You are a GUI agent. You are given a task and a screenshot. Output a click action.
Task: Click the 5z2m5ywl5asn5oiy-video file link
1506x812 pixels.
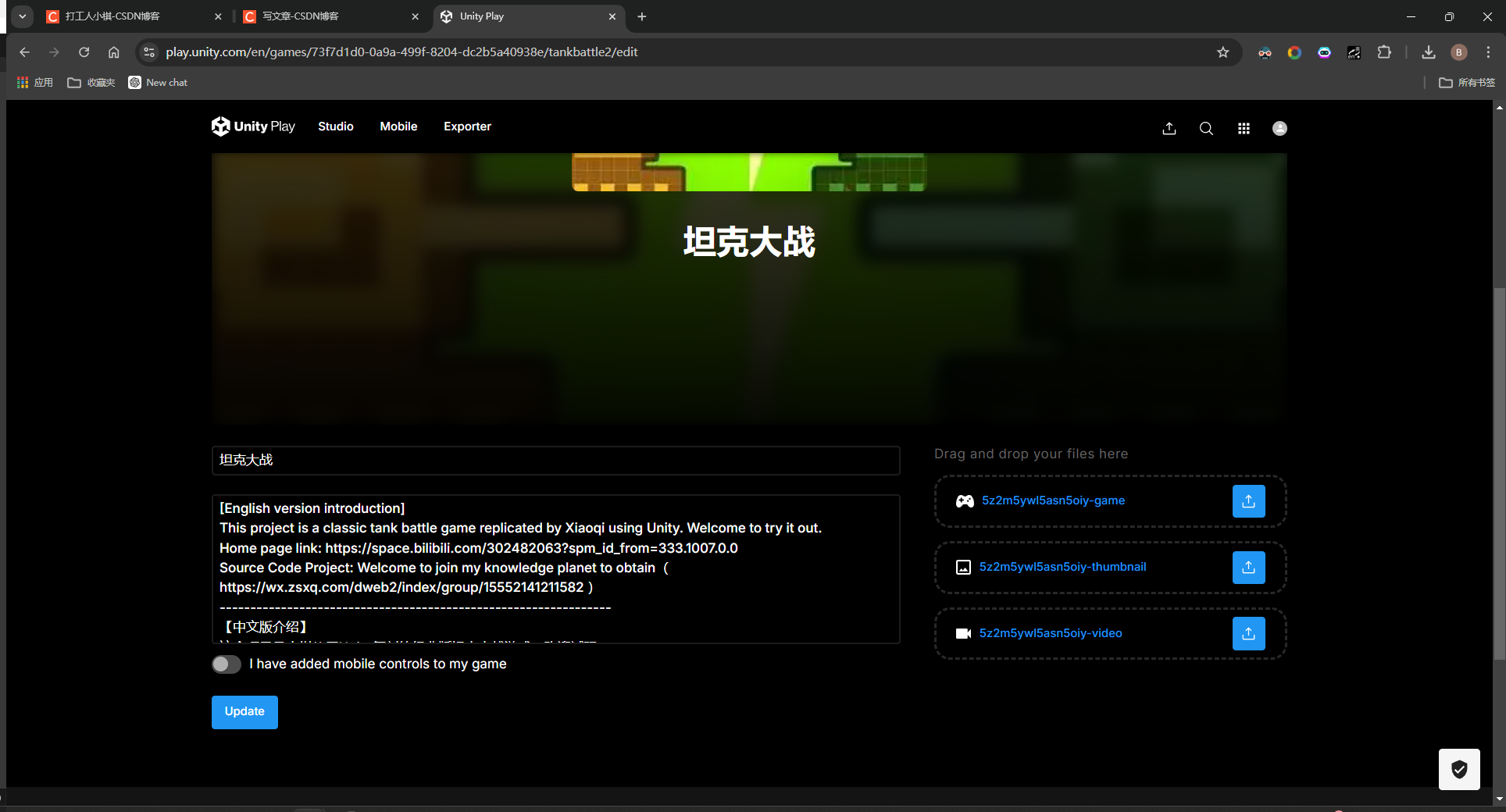tap(1051, 633)
